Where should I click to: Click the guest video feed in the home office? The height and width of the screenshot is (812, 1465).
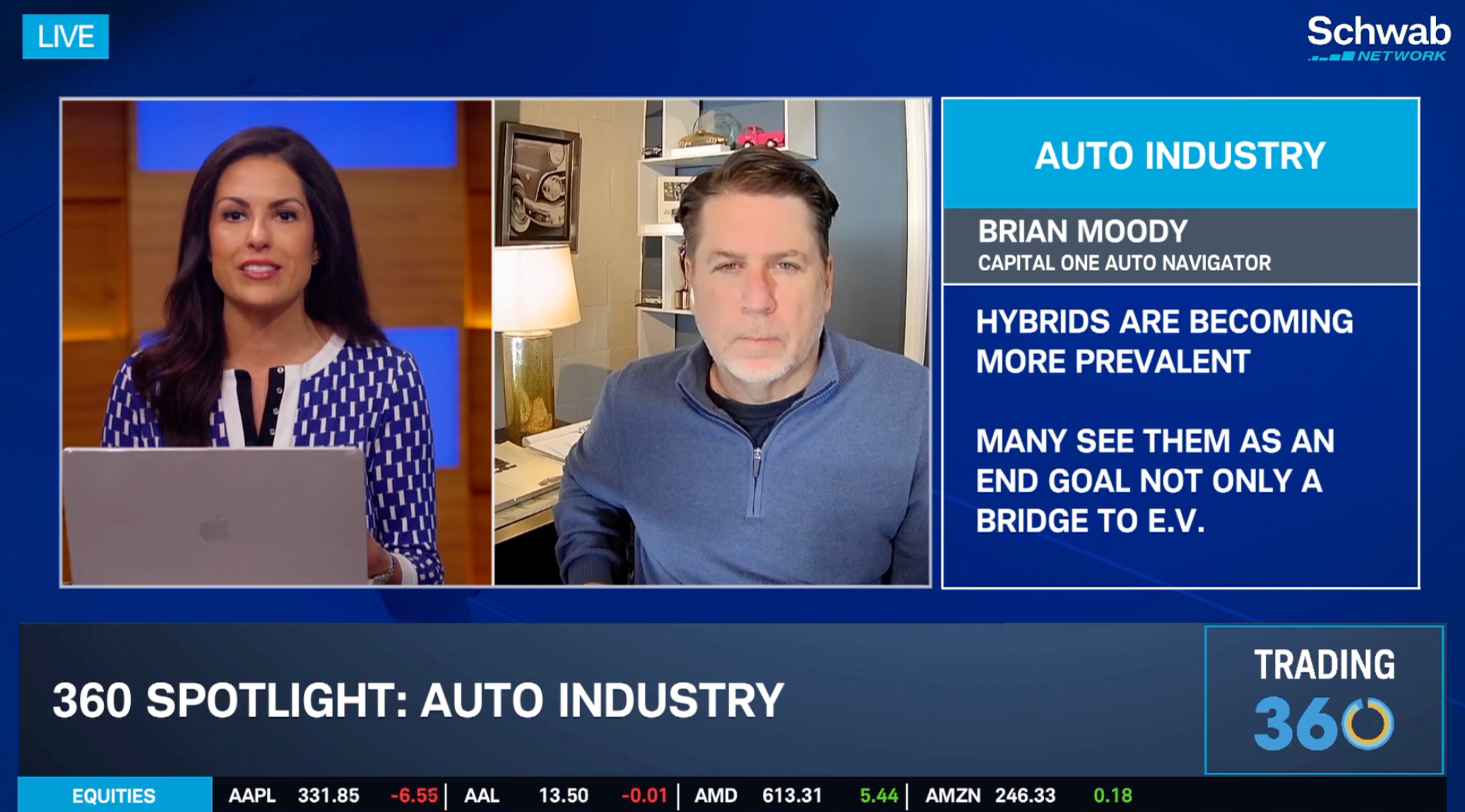[712, 342]
